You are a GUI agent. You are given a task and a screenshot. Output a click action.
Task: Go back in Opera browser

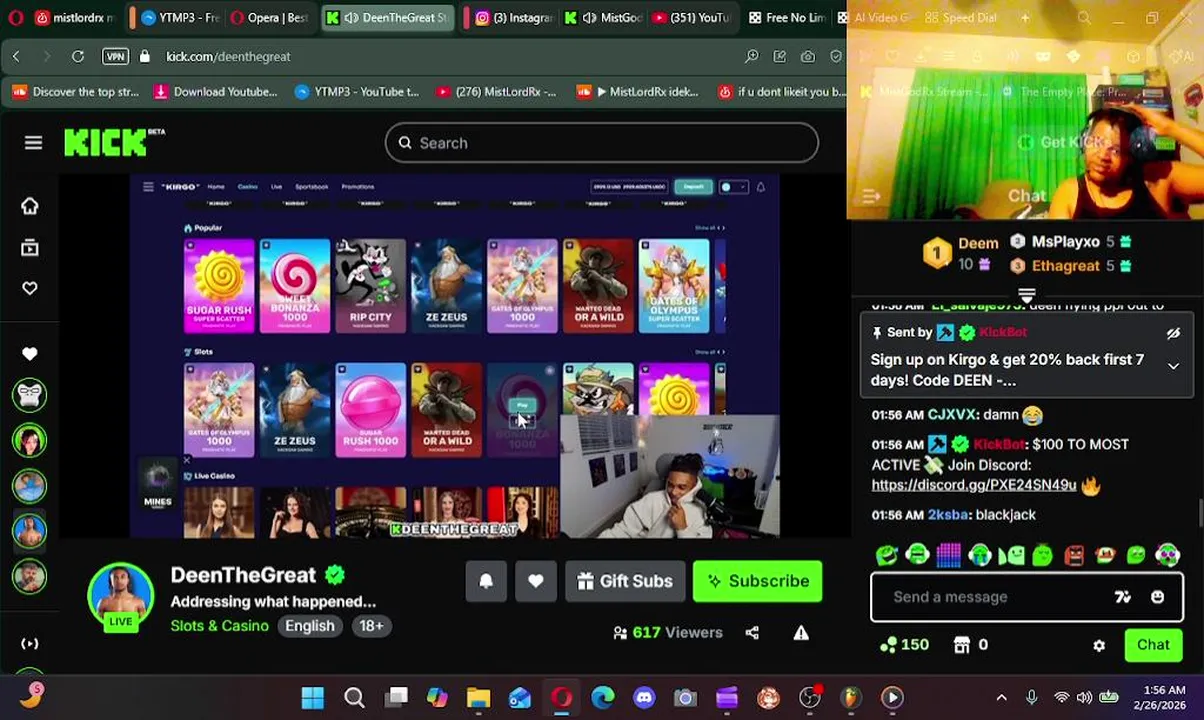click(x=16, y=56)
